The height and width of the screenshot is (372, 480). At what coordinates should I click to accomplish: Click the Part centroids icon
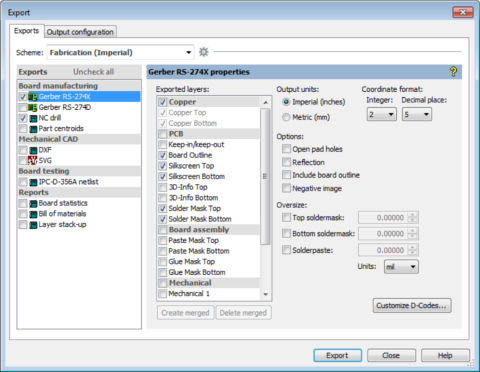click(x=33, y=129)
